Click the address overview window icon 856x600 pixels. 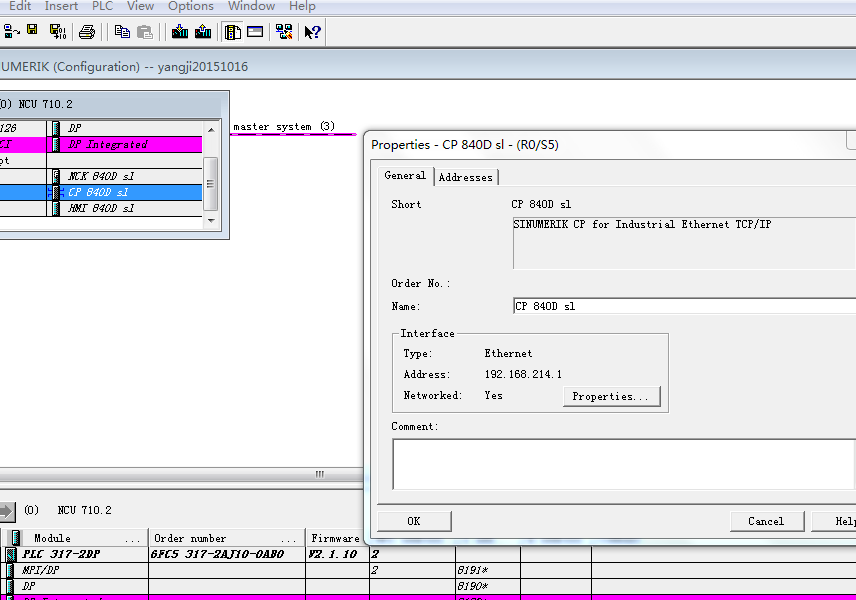click(x=255, y=32)
